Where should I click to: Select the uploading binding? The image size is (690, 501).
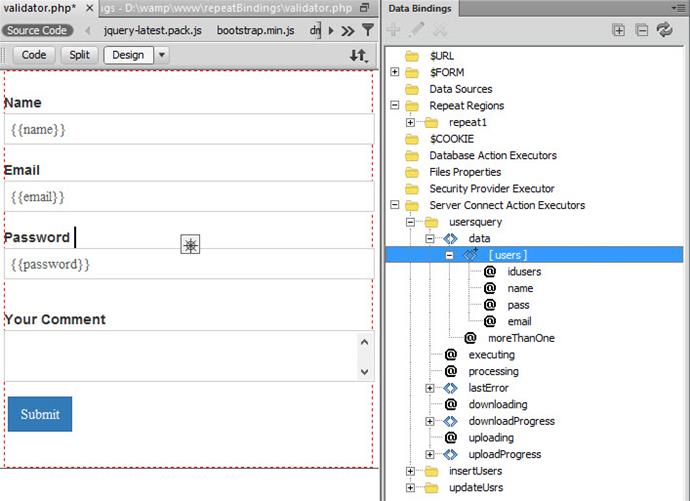pyautogui.click(x=491, y=438)
